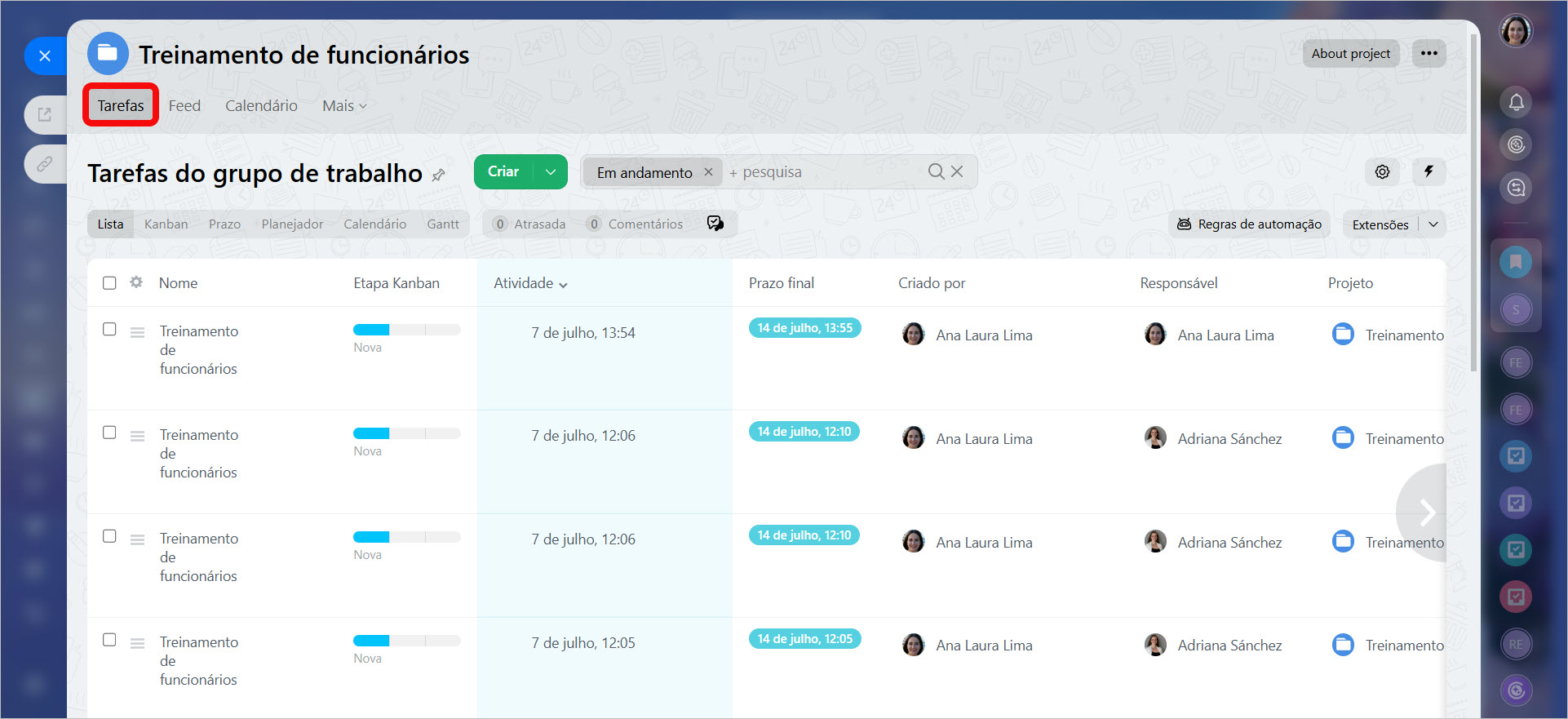Expand the Extensões dropdown arrow

1433,224
